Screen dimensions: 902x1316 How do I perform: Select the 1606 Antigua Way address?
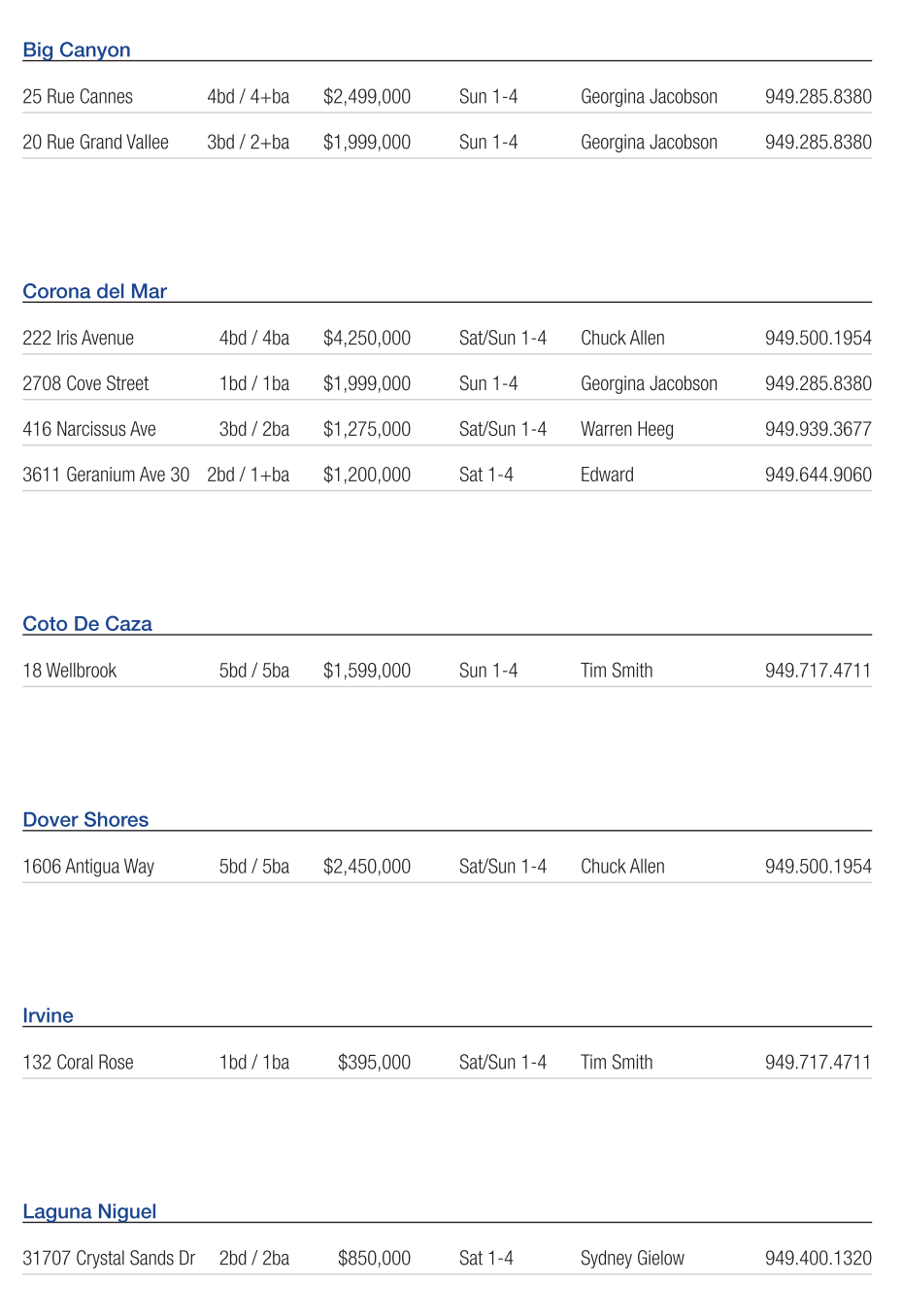(88, 868)
